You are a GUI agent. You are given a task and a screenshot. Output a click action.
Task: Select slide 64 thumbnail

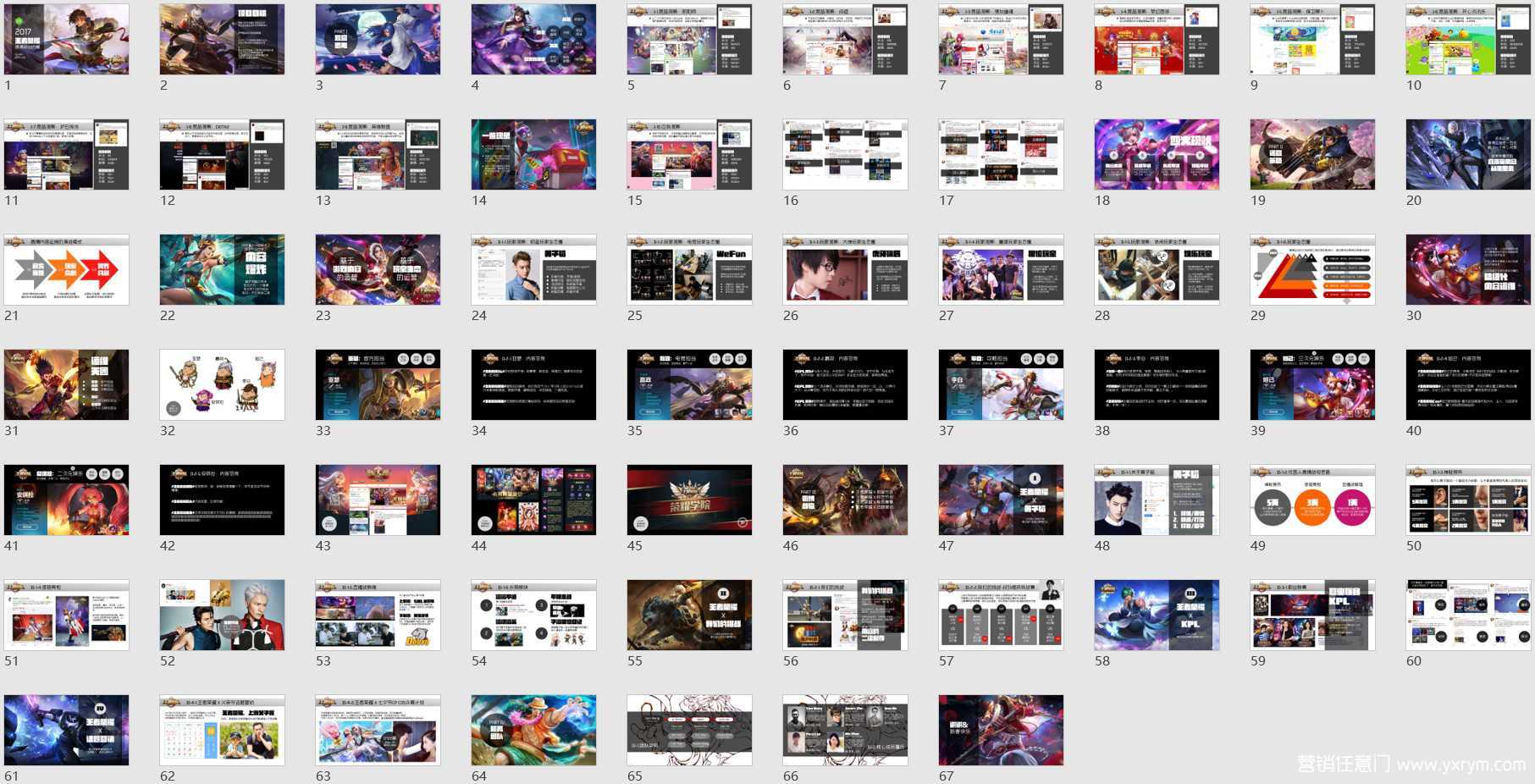pyautogui.click(x=533, y=730)
